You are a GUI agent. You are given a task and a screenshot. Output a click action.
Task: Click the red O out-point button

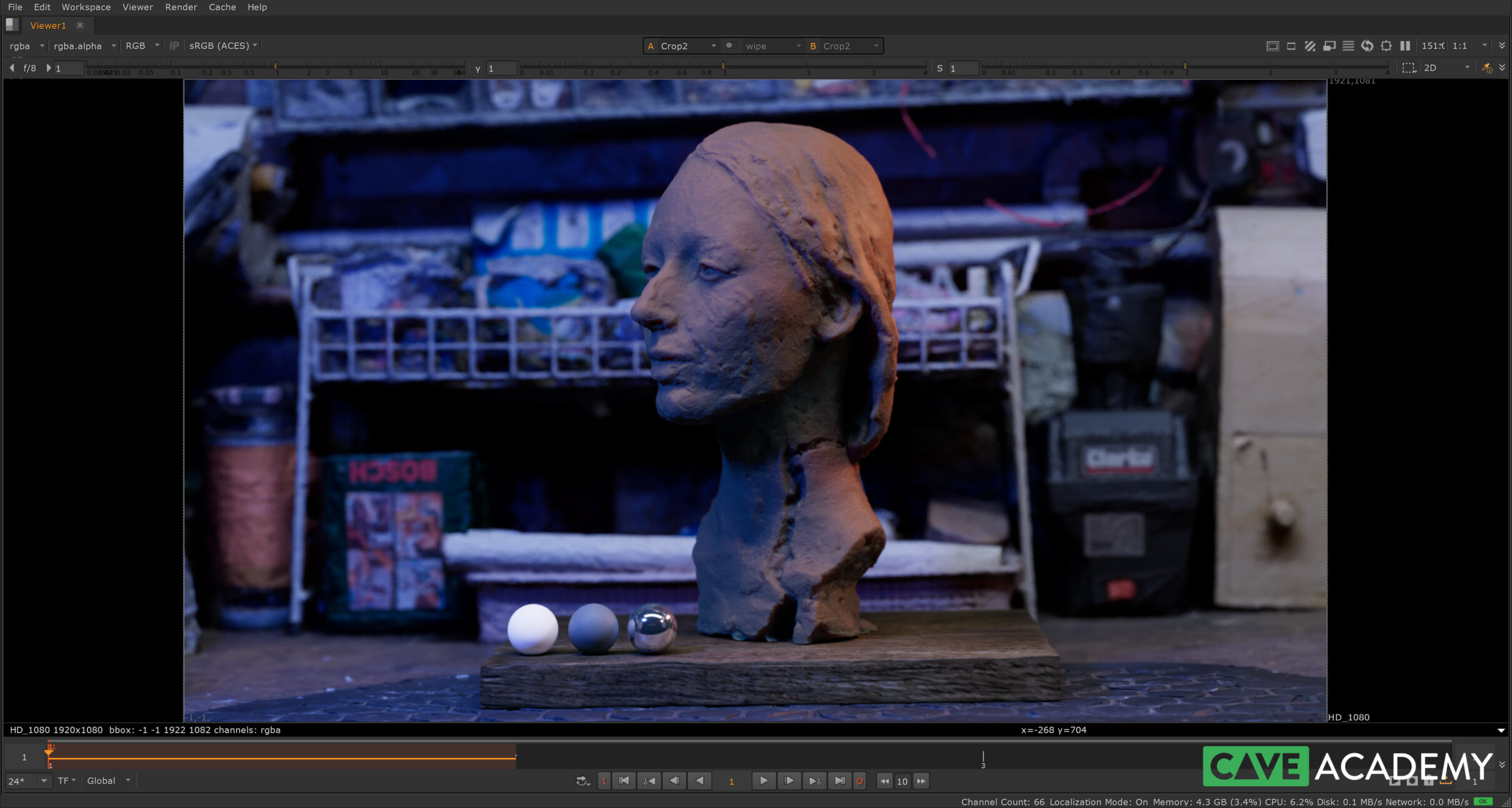point(860,781)
